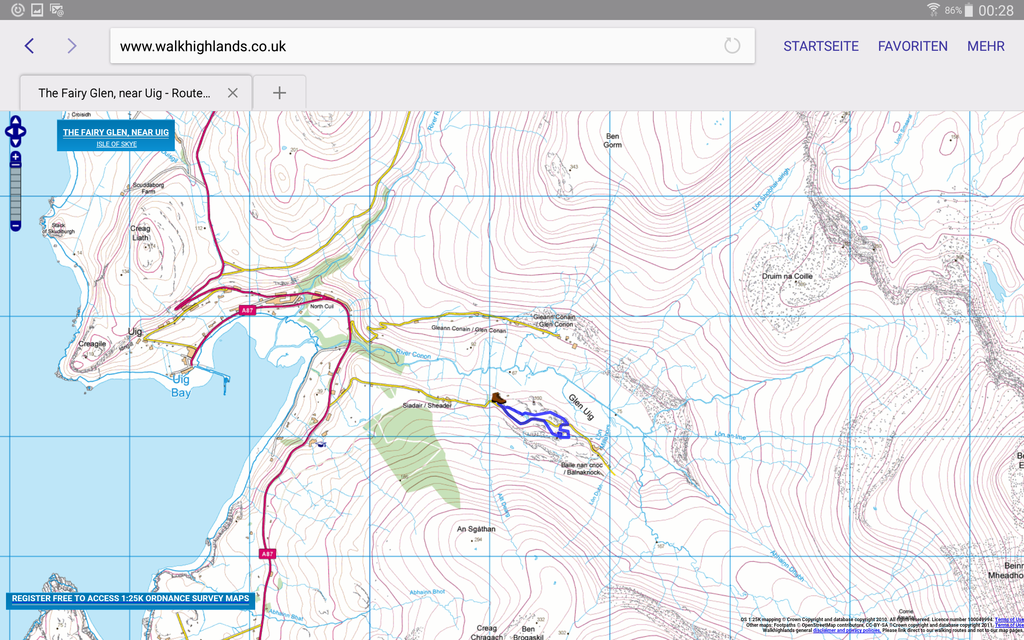The height and width of the screenshot is (640, 1024).
Task: Click the 'Siadair / Sheader' map label
Action: (428, 406)
